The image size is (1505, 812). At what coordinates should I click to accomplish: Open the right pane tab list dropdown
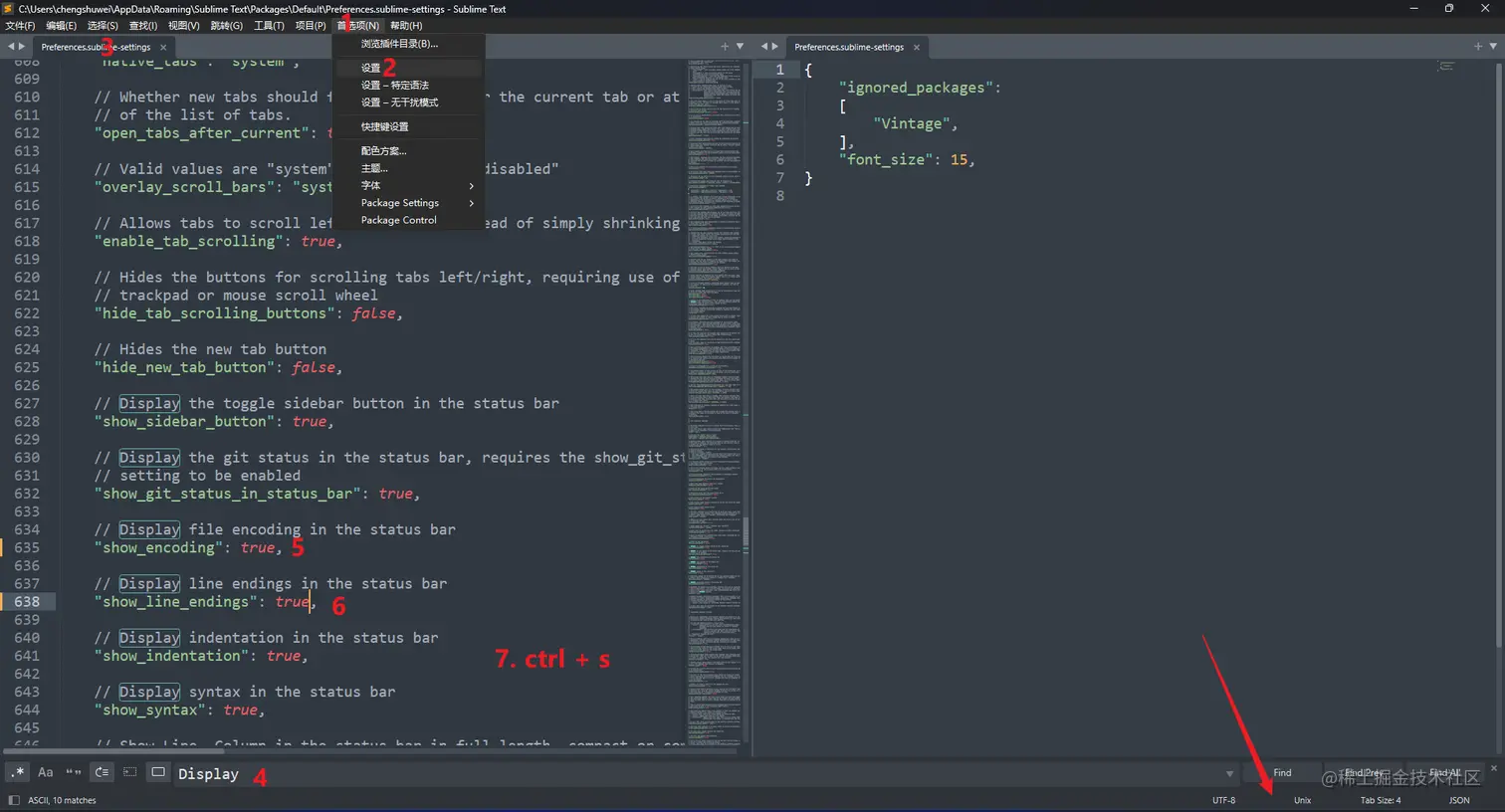click(x=1493, y=47)
